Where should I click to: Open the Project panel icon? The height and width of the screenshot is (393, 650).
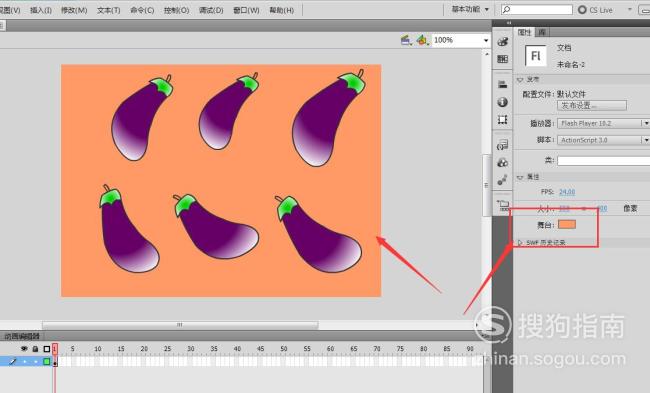click(503, 205)
